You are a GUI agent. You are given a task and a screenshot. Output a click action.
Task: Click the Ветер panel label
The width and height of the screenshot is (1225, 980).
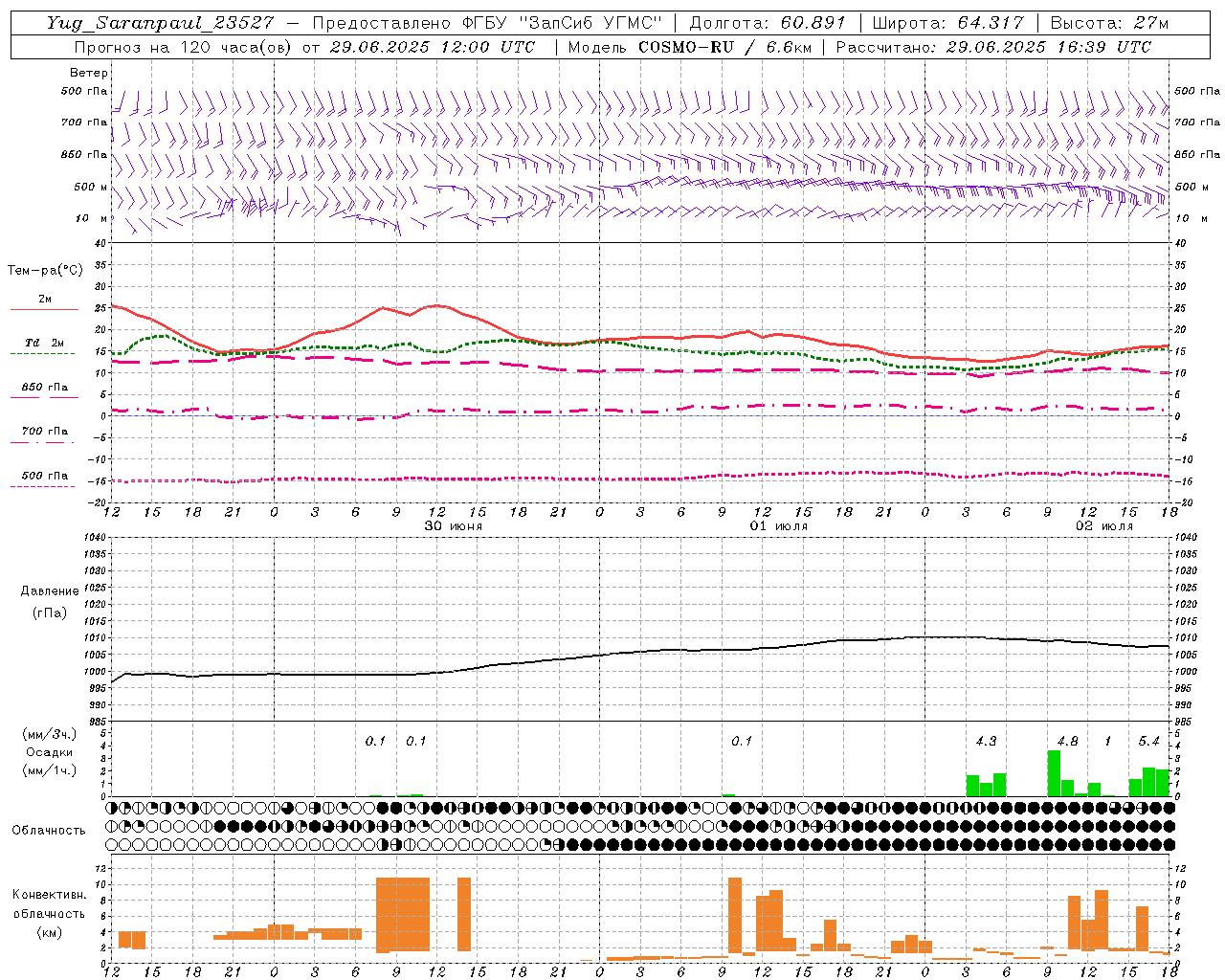(x=89, y=73)
